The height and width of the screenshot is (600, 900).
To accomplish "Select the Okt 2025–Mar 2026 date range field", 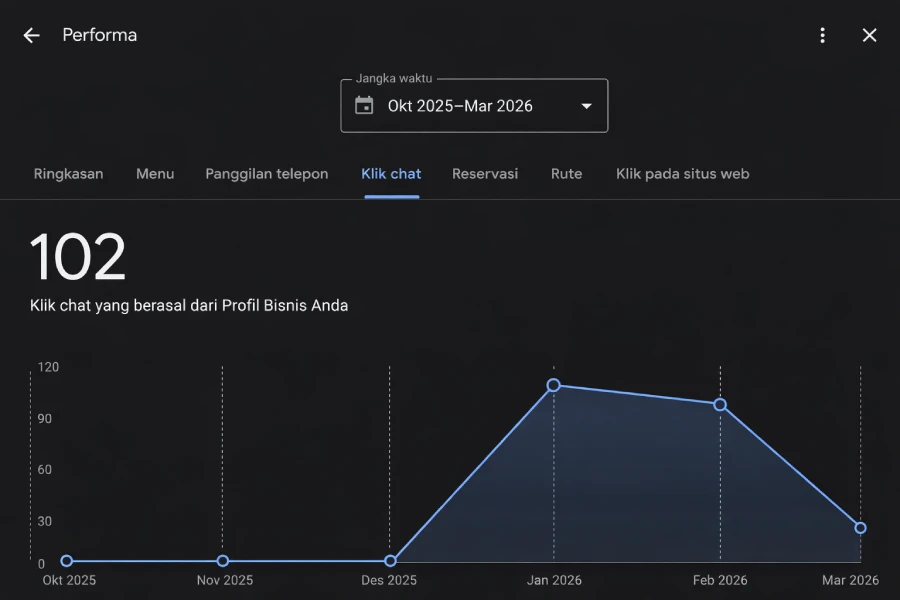I will pyautogui.click(x=474, y=106).
